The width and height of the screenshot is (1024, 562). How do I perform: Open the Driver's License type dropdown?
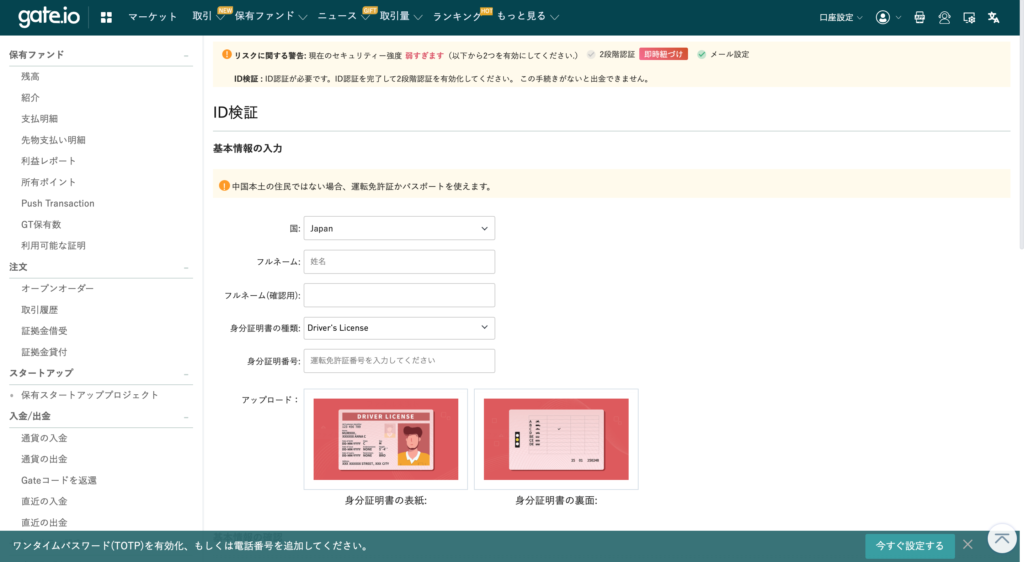pos(399,328)
